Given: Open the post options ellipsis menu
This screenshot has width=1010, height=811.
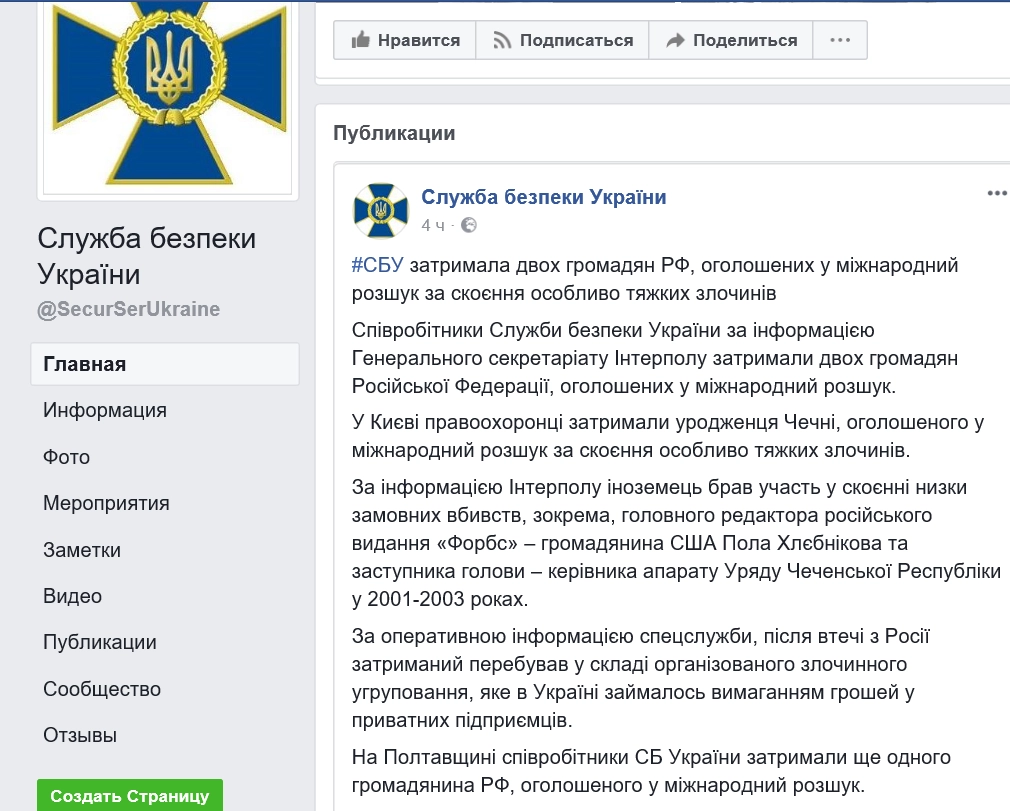Looking at the screenshot, I should [x=997, y=193].
